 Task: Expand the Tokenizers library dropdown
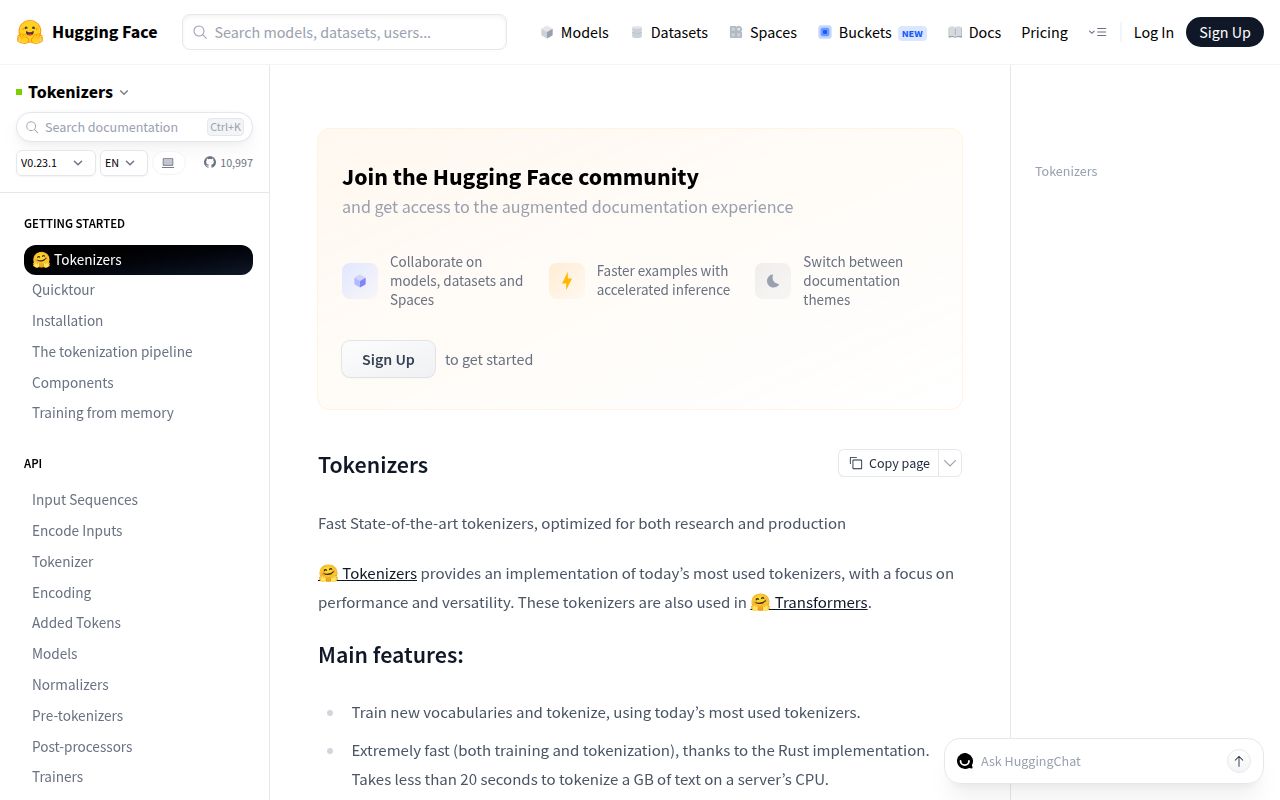point(124,92)
